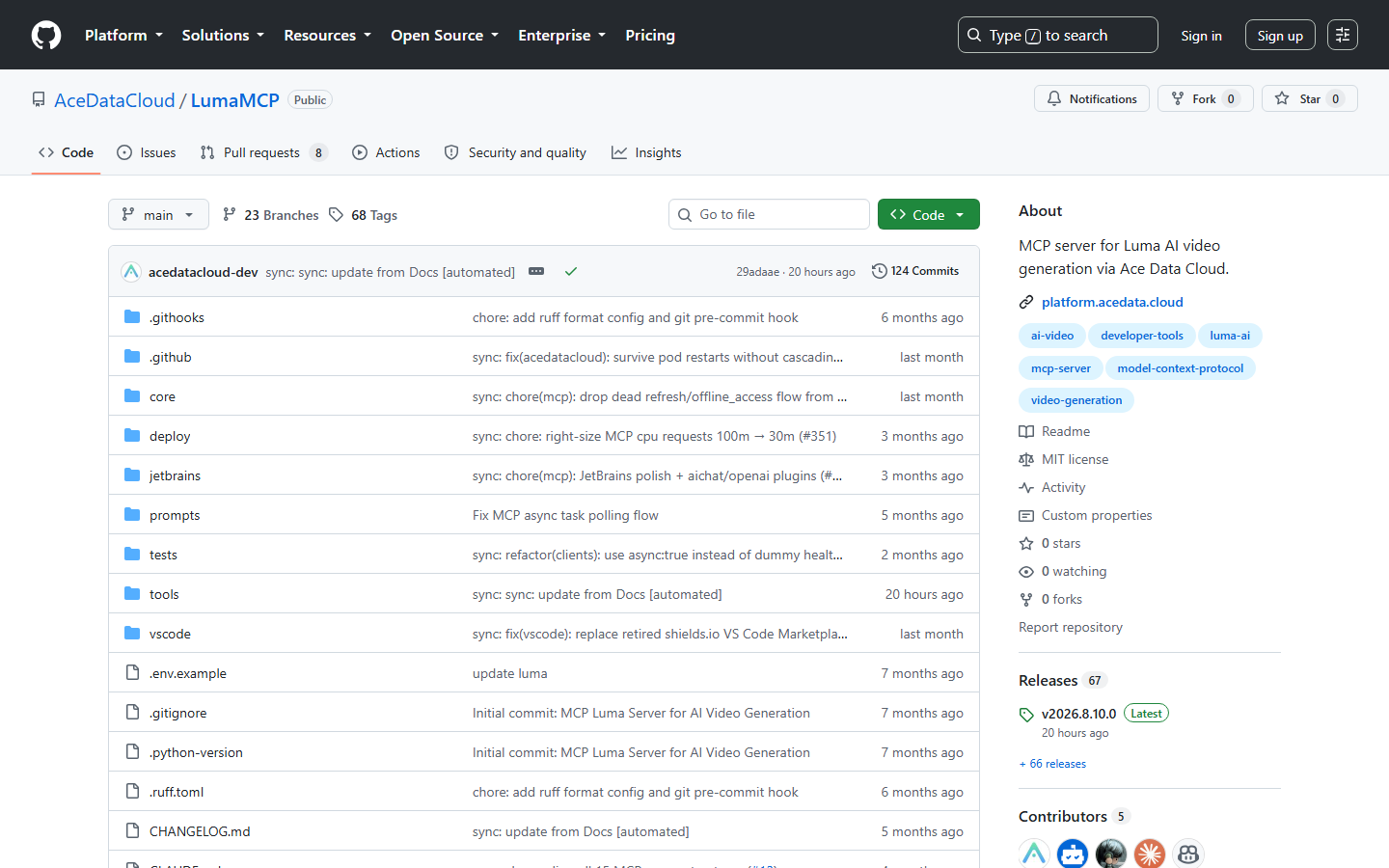This screenshot has height=868, width=1389.
Task: Click the link icon beside platform.acedata.cloud
Action: point(1026,302)
